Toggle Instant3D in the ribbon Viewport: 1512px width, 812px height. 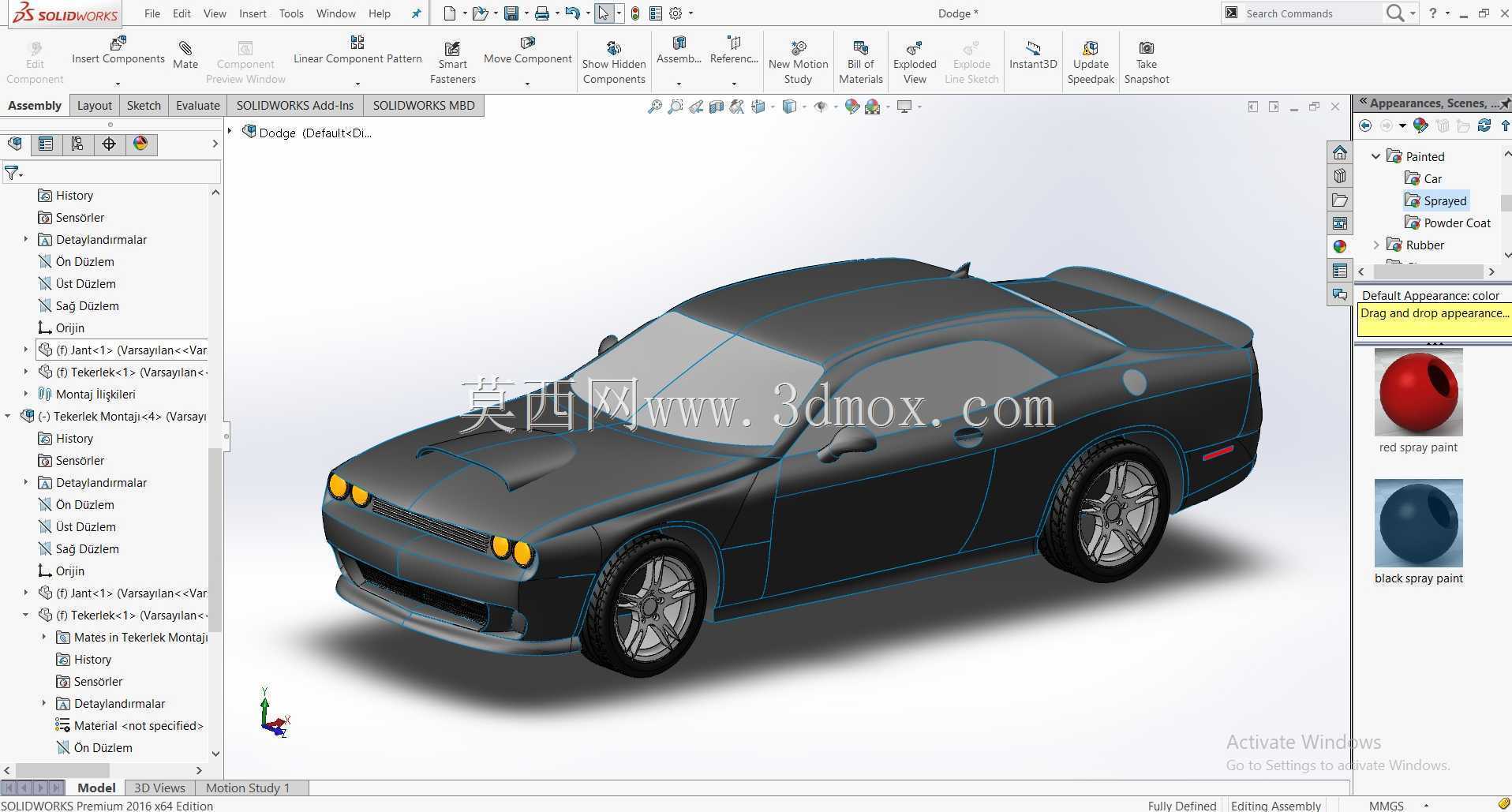(1033, 55)
